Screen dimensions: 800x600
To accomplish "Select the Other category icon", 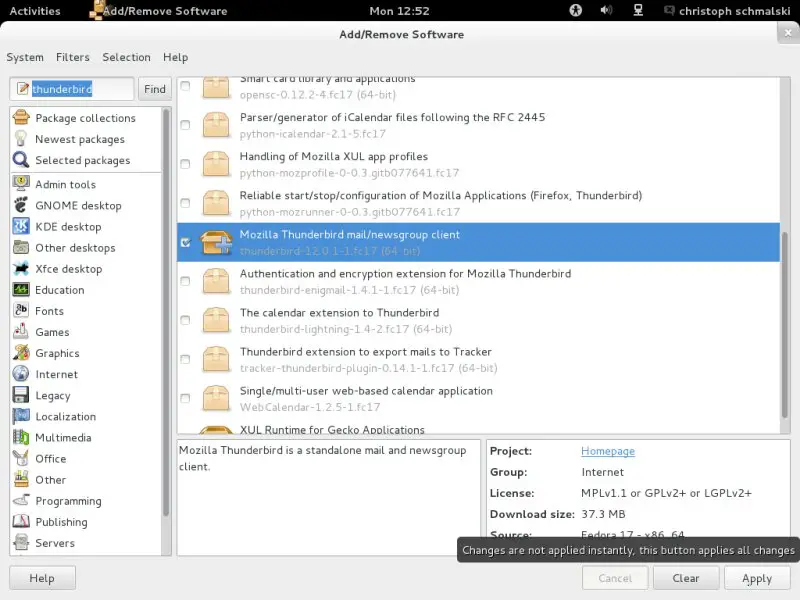I will pos(21,479).
